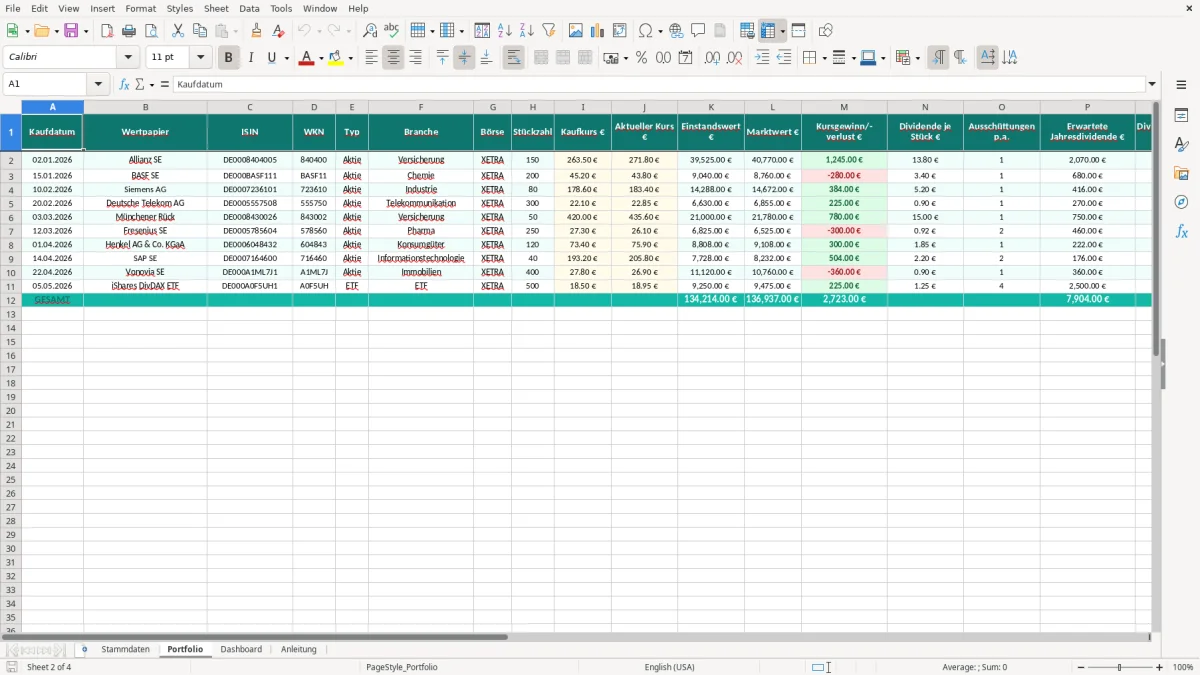Align text right
1200x675 pixels.
click(x=415, y=58)
